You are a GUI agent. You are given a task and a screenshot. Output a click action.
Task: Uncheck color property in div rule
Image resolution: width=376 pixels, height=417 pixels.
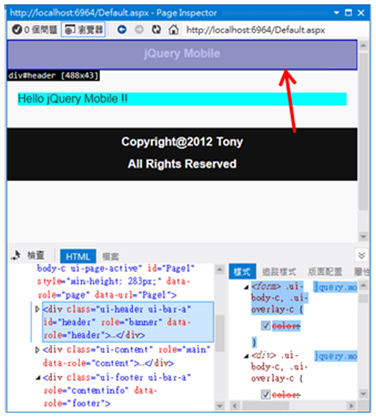pyautogui.click(x=266, y=395)
